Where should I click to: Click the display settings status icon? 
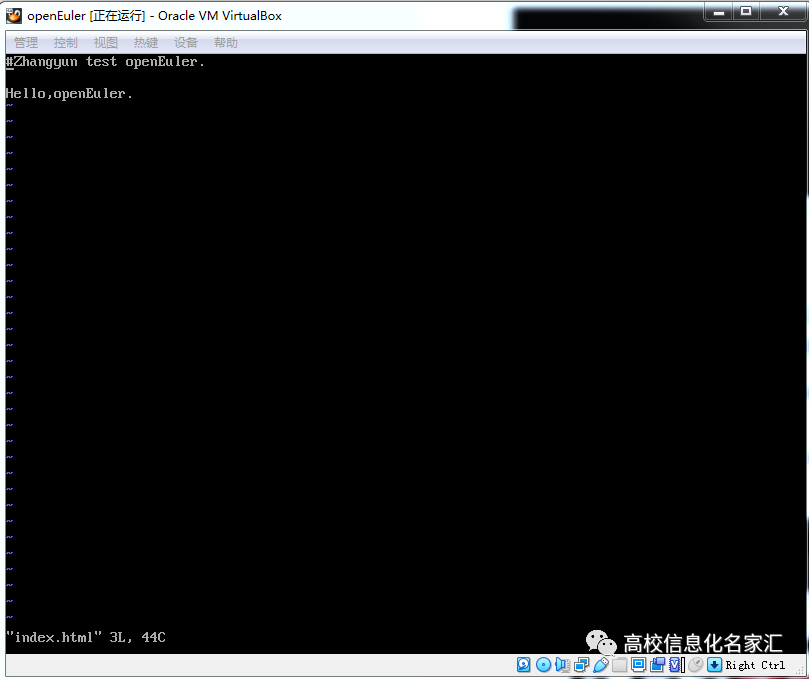638,664
